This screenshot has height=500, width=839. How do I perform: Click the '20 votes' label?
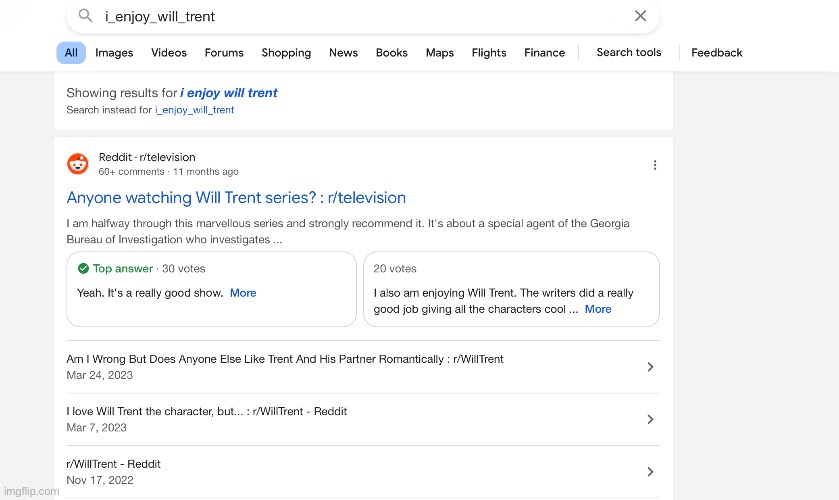coord(395,269)
